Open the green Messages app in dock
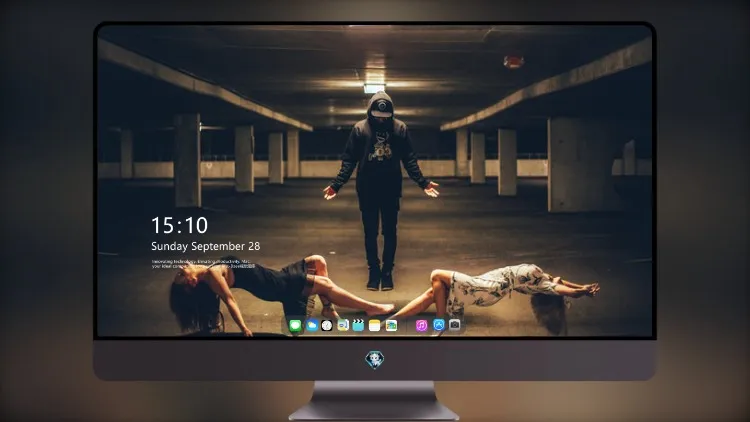 296,326
